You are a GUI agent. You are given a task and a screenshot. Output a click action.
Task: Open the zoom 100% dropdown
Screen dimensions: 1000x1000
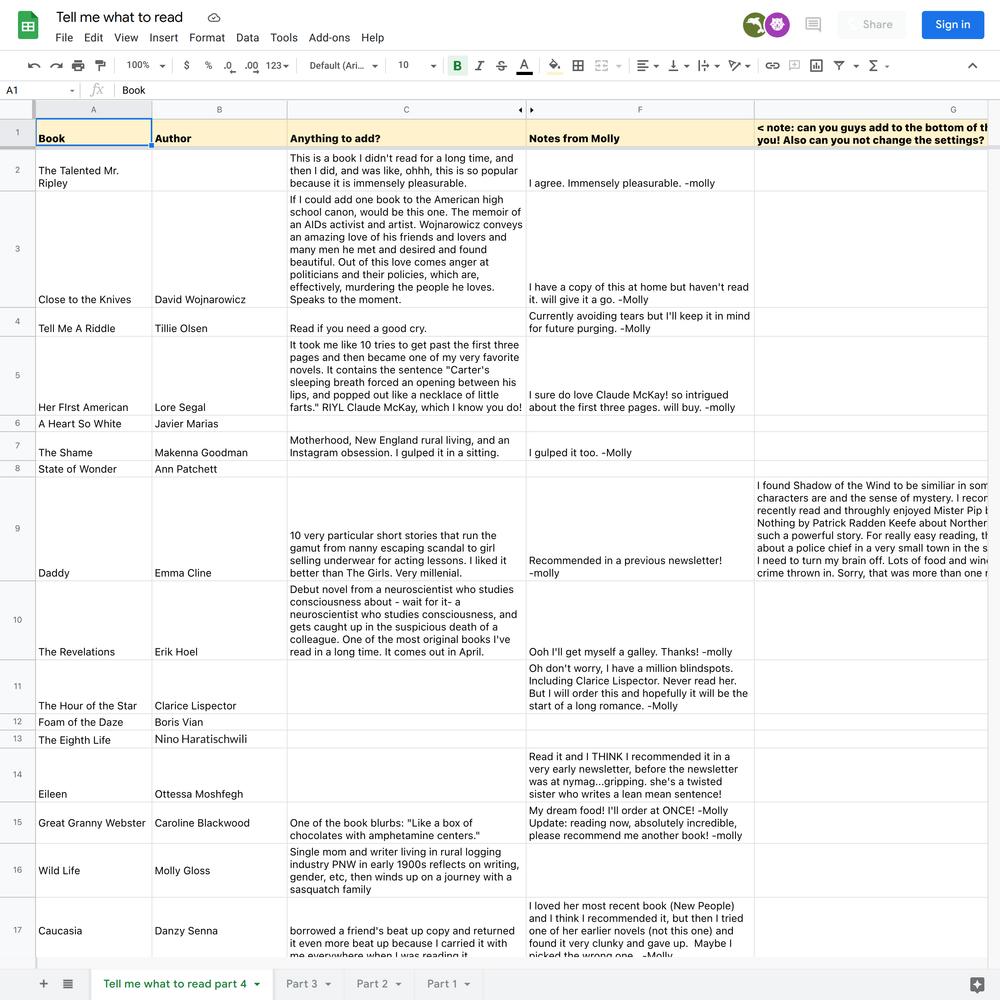tap(145, 66)
